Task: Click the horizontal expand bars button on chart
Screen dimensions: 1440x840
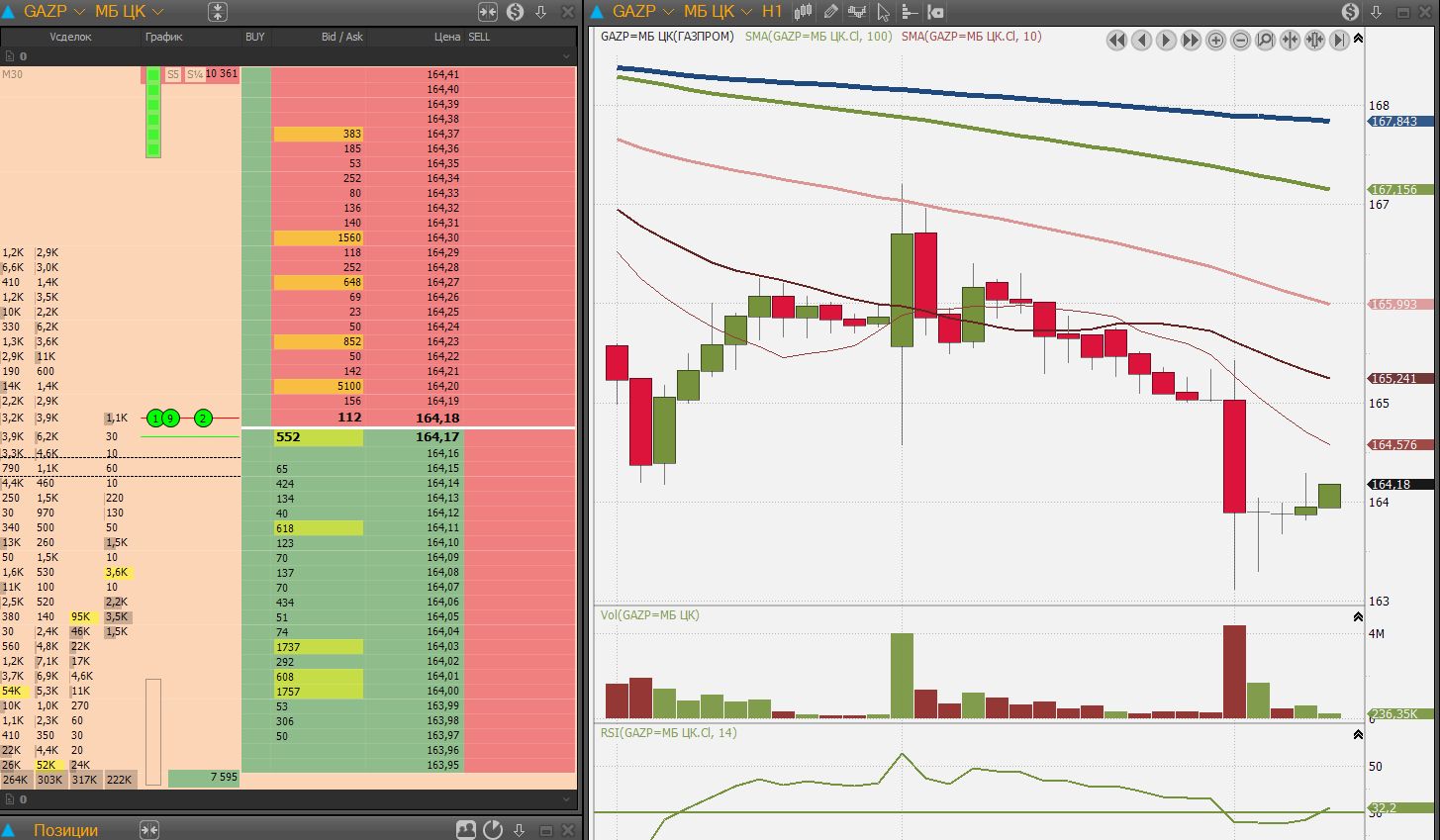Action: (x=1315, y=40)
